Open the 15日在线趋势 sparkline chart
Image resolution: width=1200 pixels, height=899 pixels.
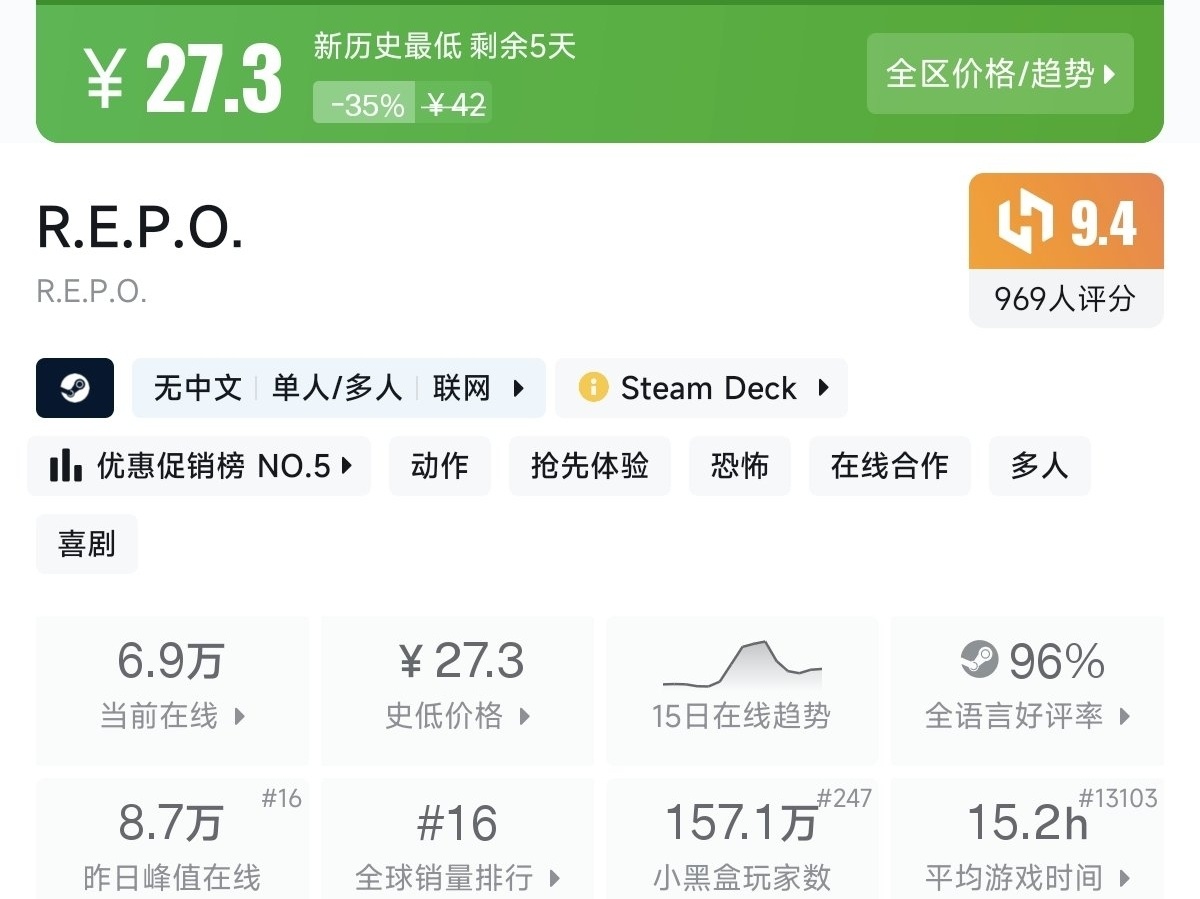point(742,665)
